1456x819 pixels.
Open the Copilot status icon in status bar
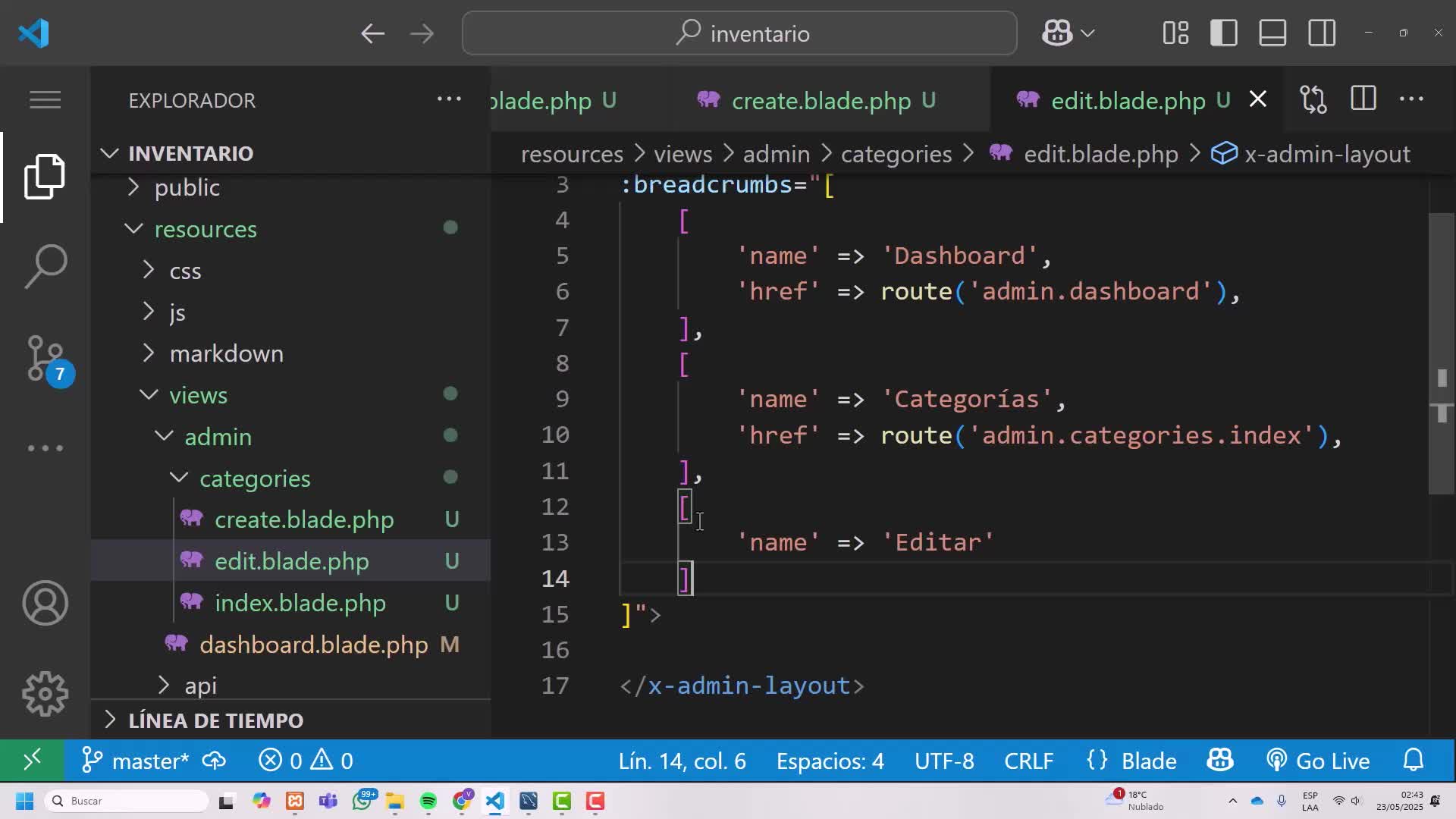coord(1220,761)
